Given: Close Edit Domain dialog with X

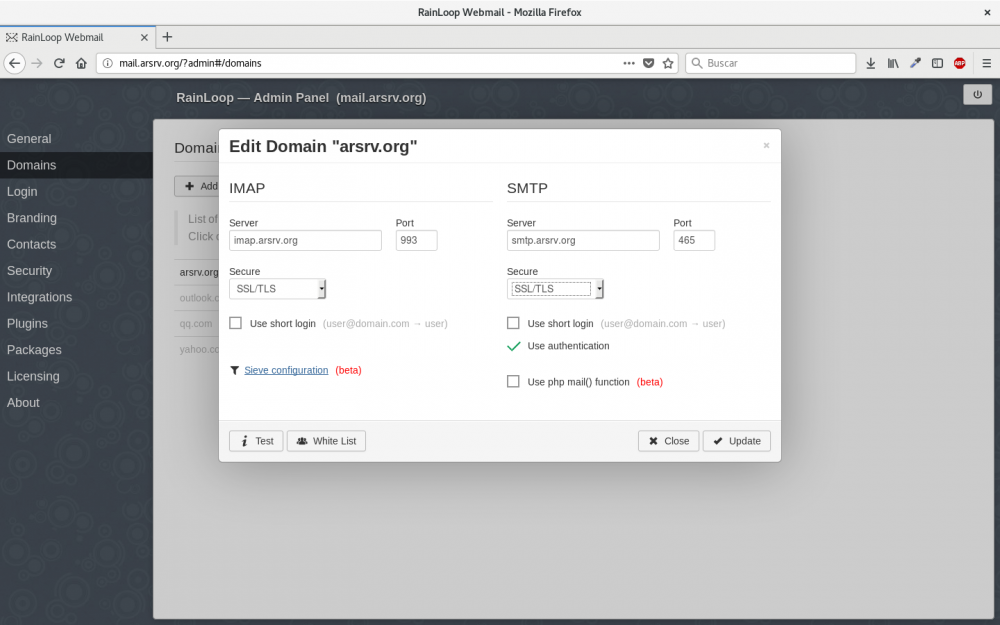Looking at the screenshot, I should pyautogui.click(x=767, y=145).
